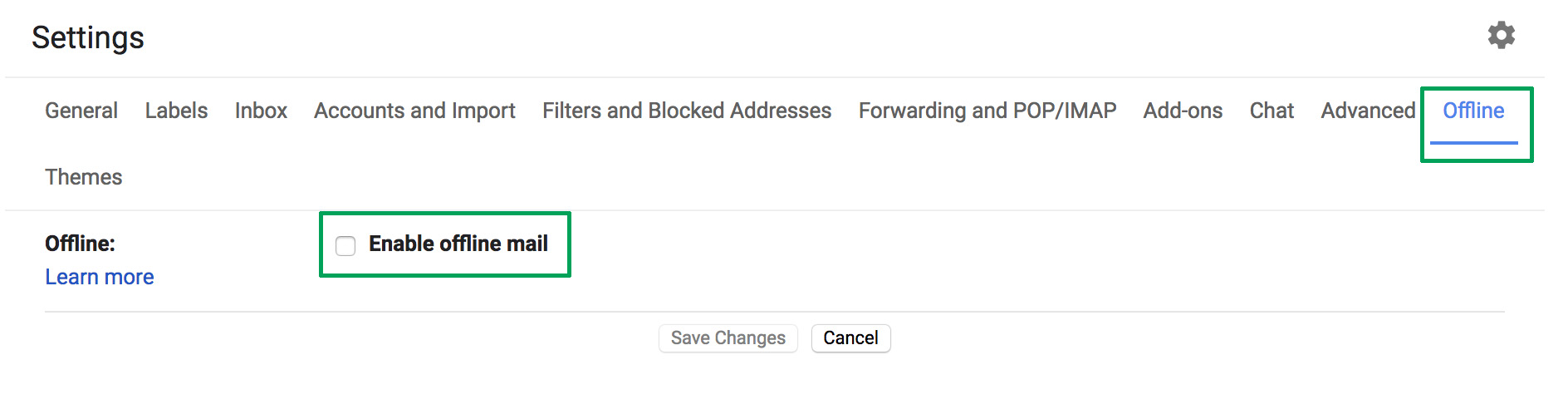Select the Chat tab
The height and width of the screenshot is (414, 1568).
pos(1272,111)
